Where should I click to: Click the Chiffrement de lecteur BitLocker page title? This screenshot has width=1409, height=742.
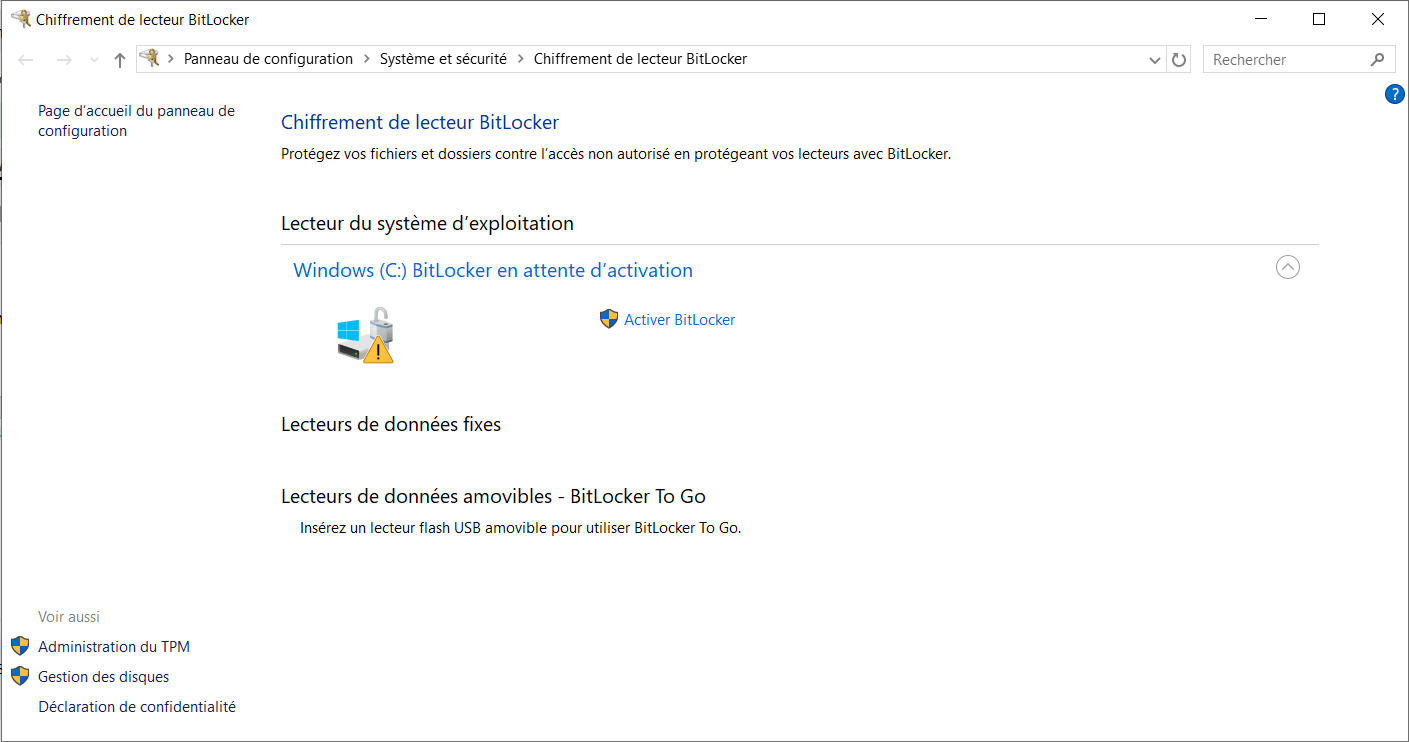tap(420, 122)
